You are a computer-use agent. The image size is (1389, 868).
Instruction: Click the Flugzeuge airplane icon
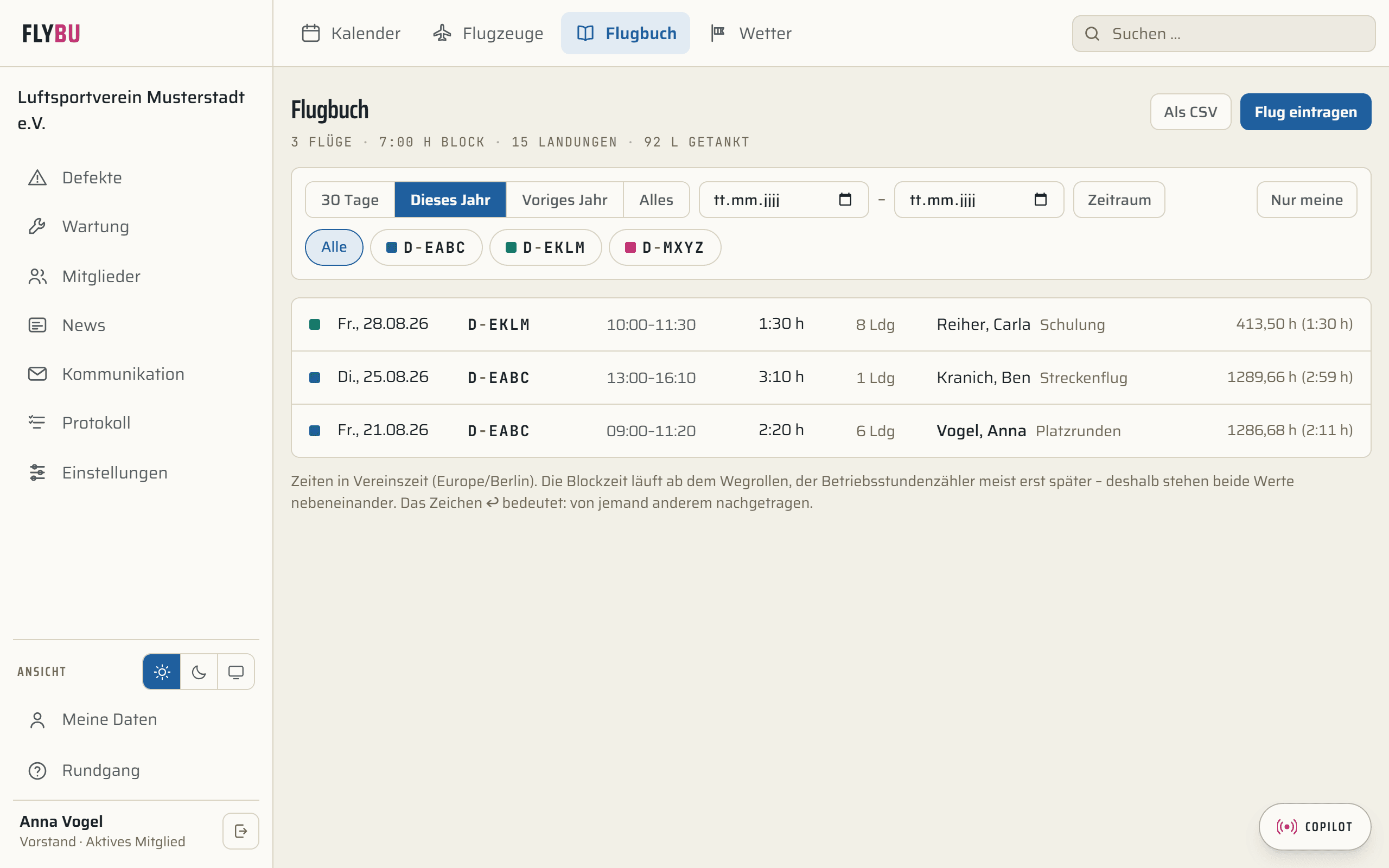(442, 33)
